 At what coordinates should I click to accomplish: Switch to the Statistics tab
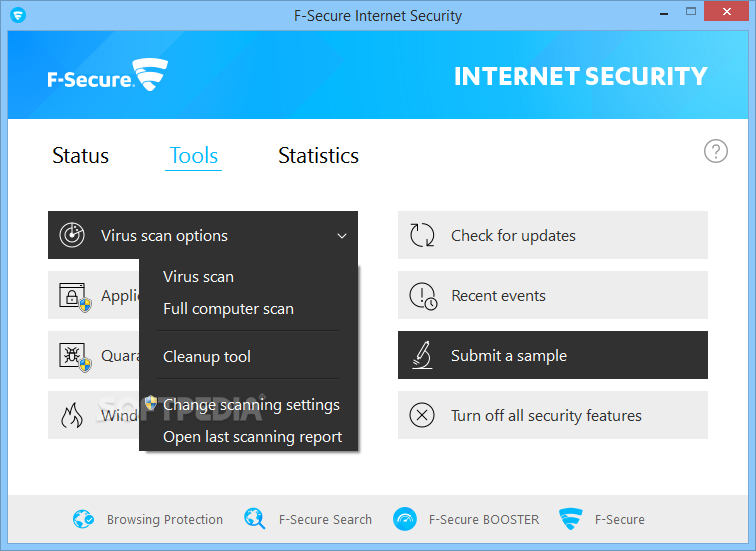318,156
